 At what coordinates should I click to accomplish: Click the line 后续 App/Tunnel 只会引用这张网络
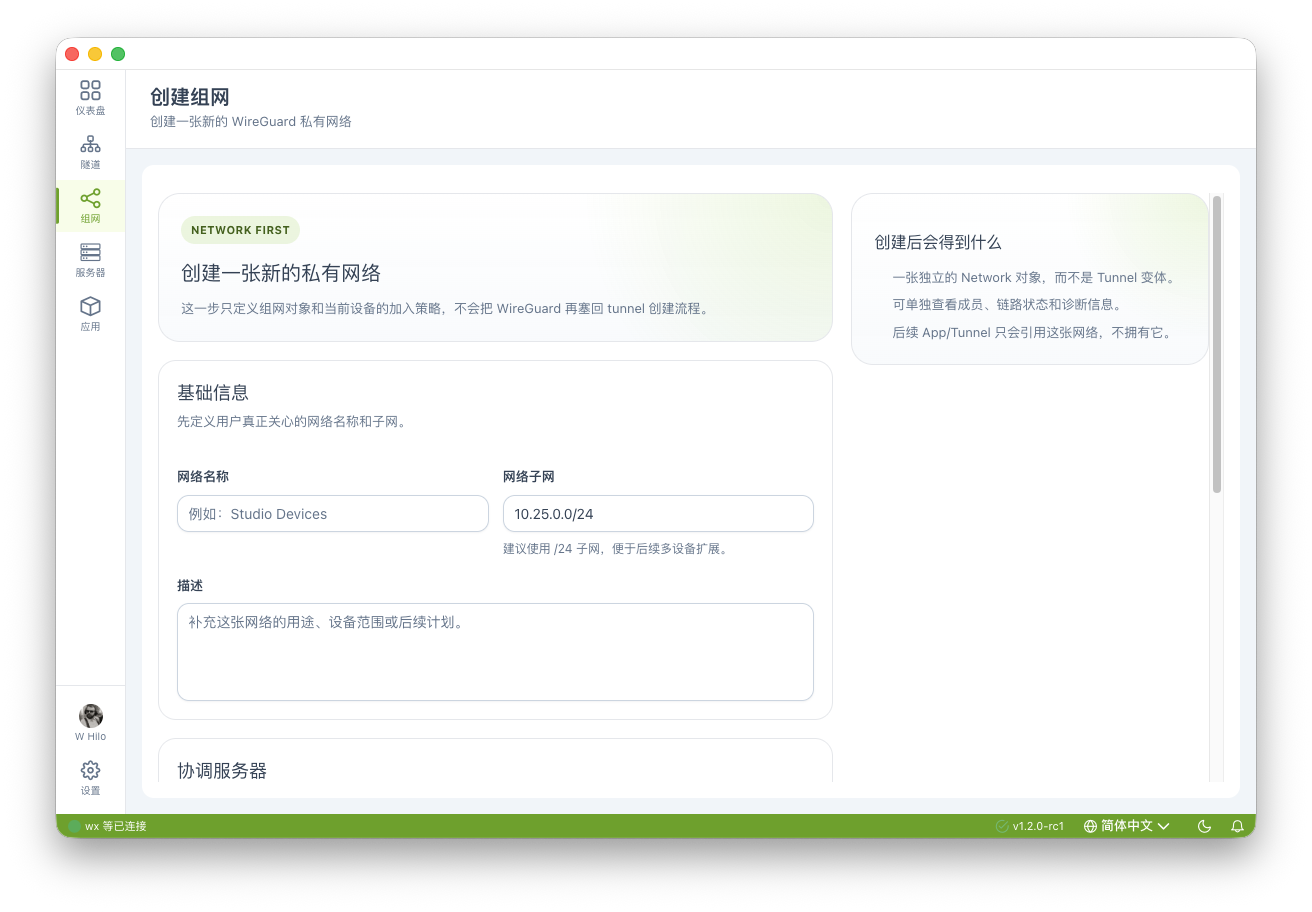point(1032,332)
